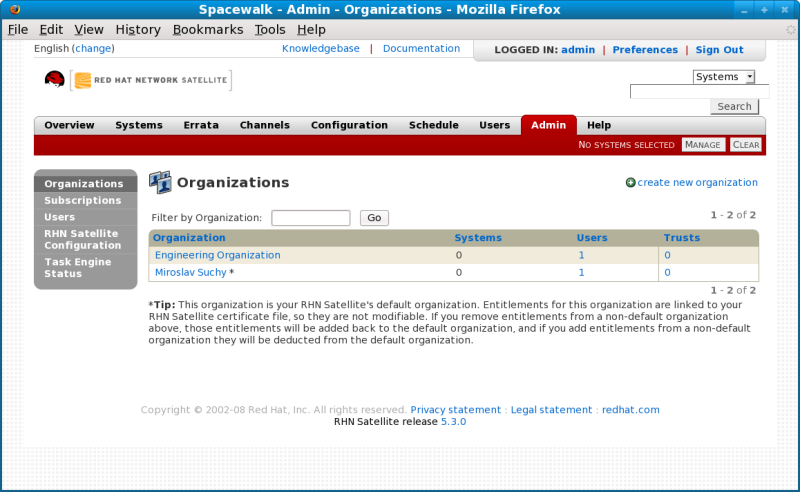Click the Red Hat Network Satellite logo

tap(138, 80)
